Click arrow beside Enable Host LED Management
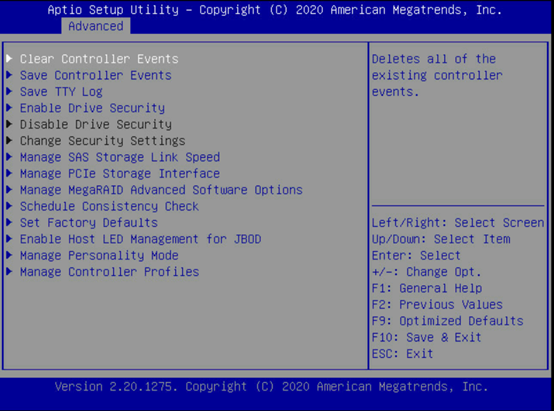Image resolution: width=554 pixels, height=411 pixels. coord(10,239)
